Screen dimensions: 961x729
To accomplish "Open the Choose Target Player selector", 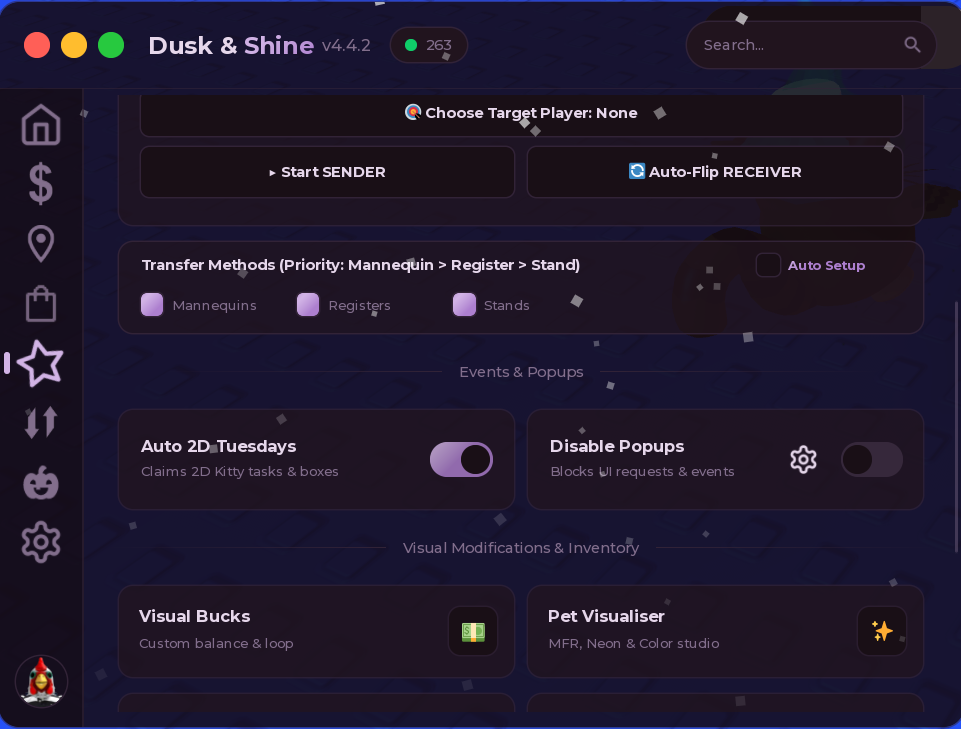I will coord(521,113).
